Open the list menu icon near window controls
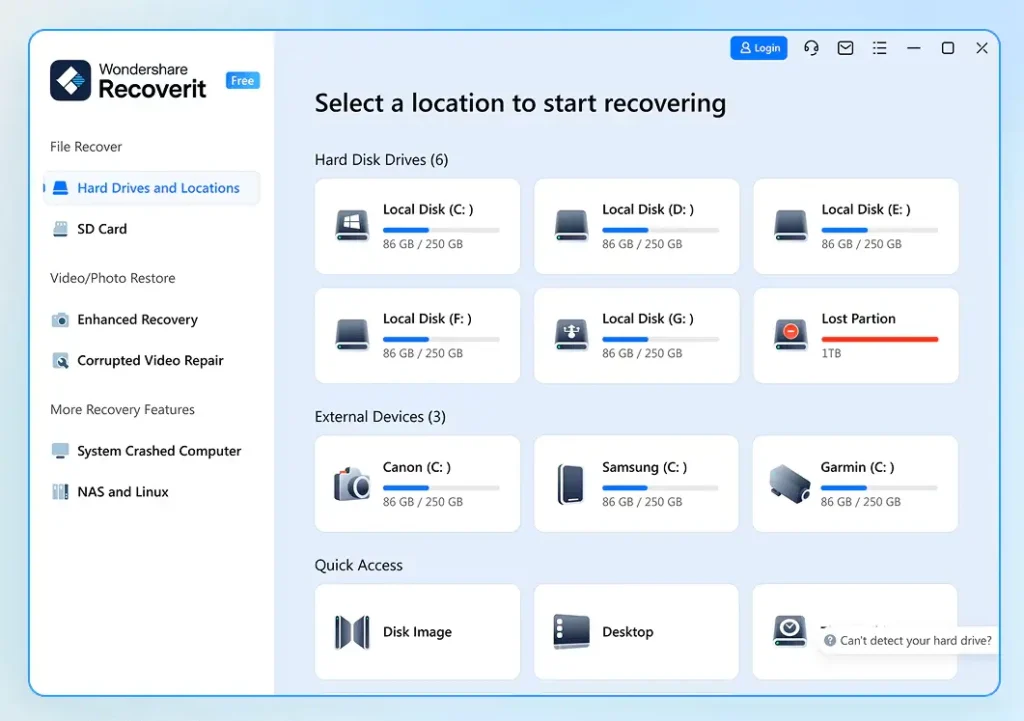 pyautogui.click(x=879, y=47)
